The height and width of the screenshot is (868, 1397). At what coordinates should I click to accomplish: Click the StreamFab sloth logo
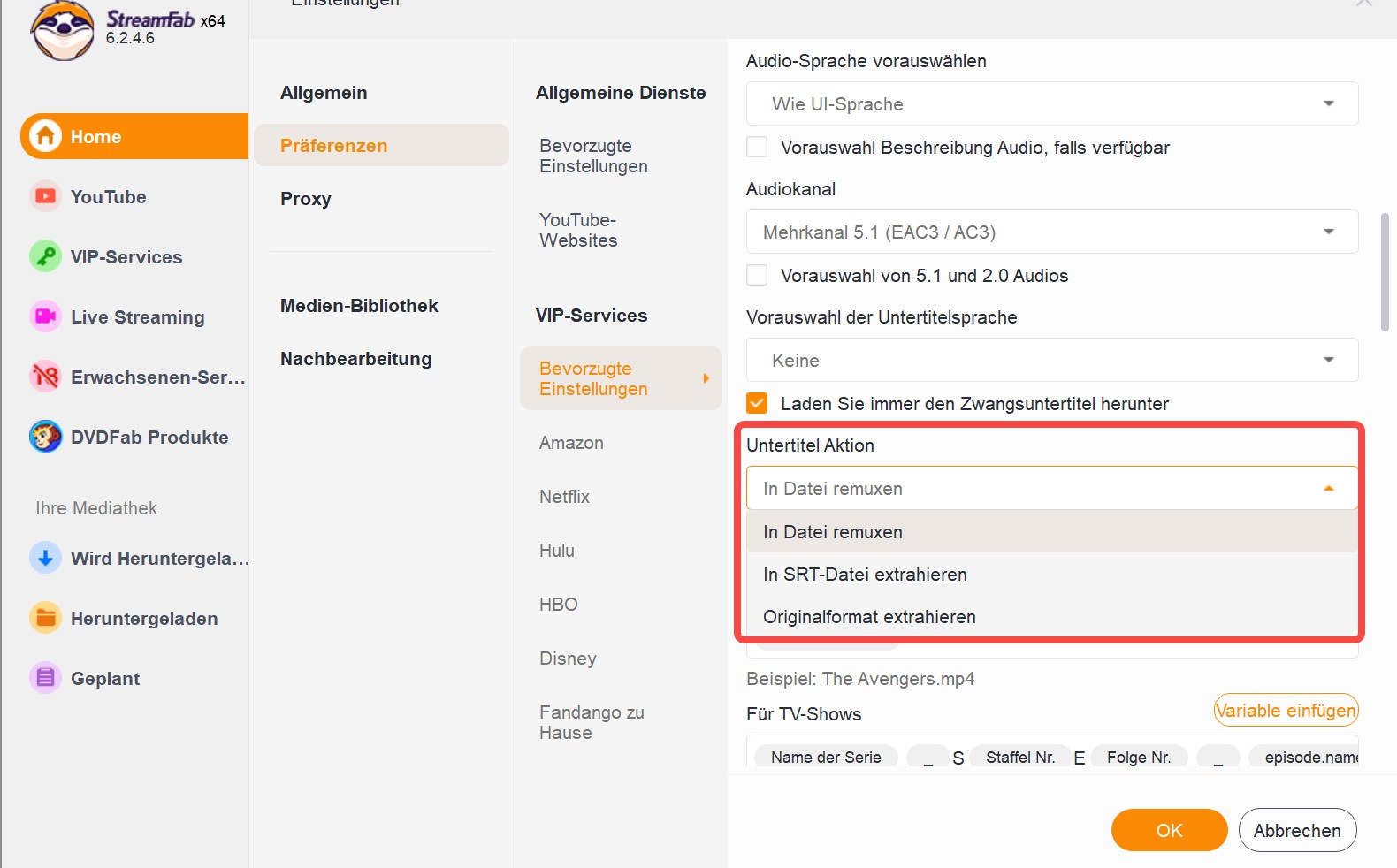point(62,31)
